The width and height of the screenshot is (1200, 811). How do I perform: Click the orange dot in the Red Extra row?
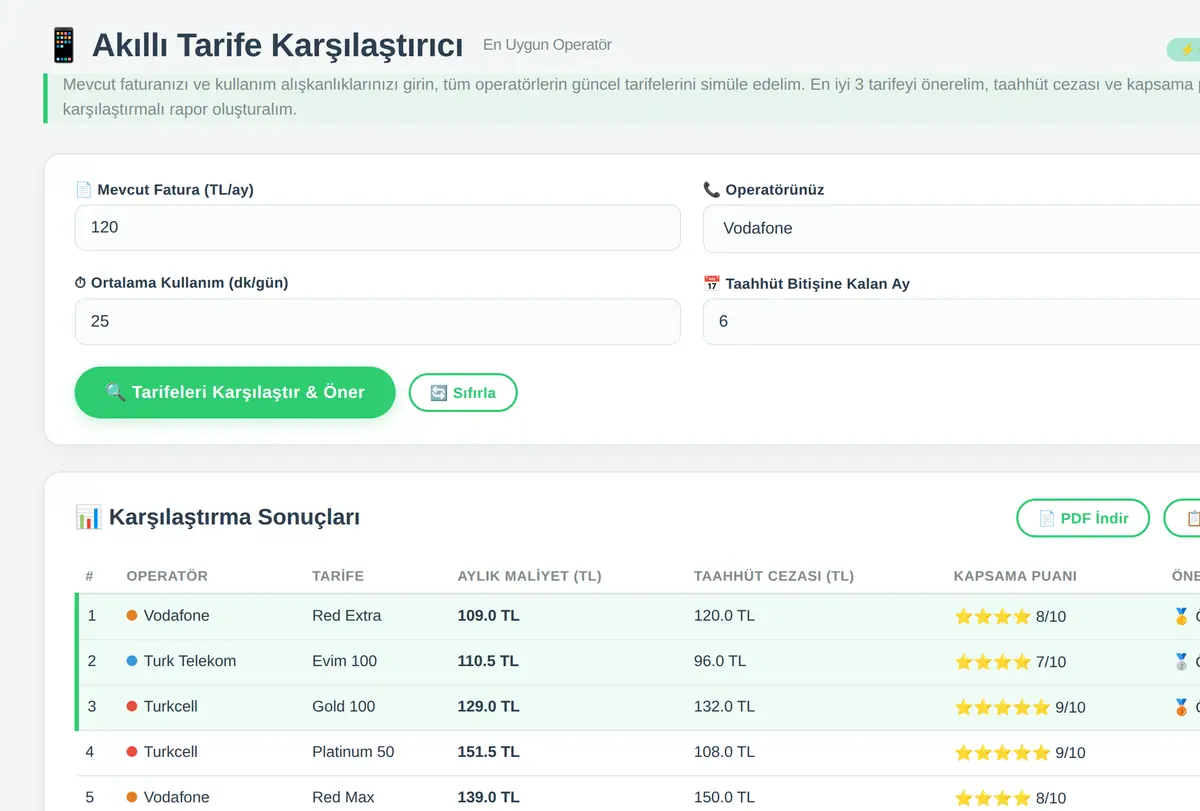[x=132, y=616]
